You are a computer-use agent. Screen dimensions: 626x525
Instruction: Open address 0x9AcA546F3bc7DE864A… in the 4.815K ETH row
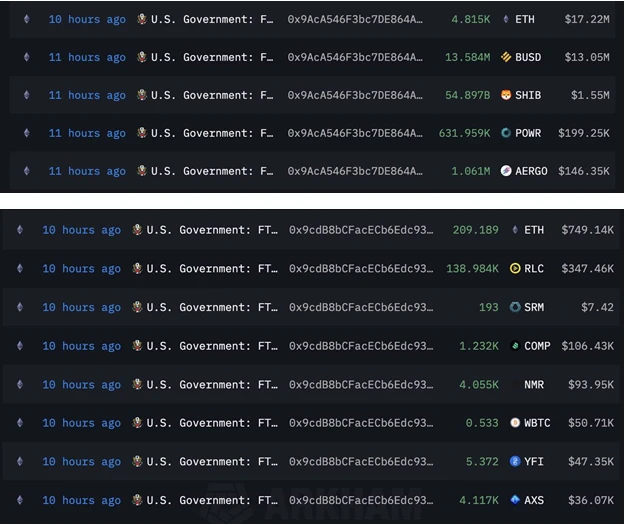355,19
